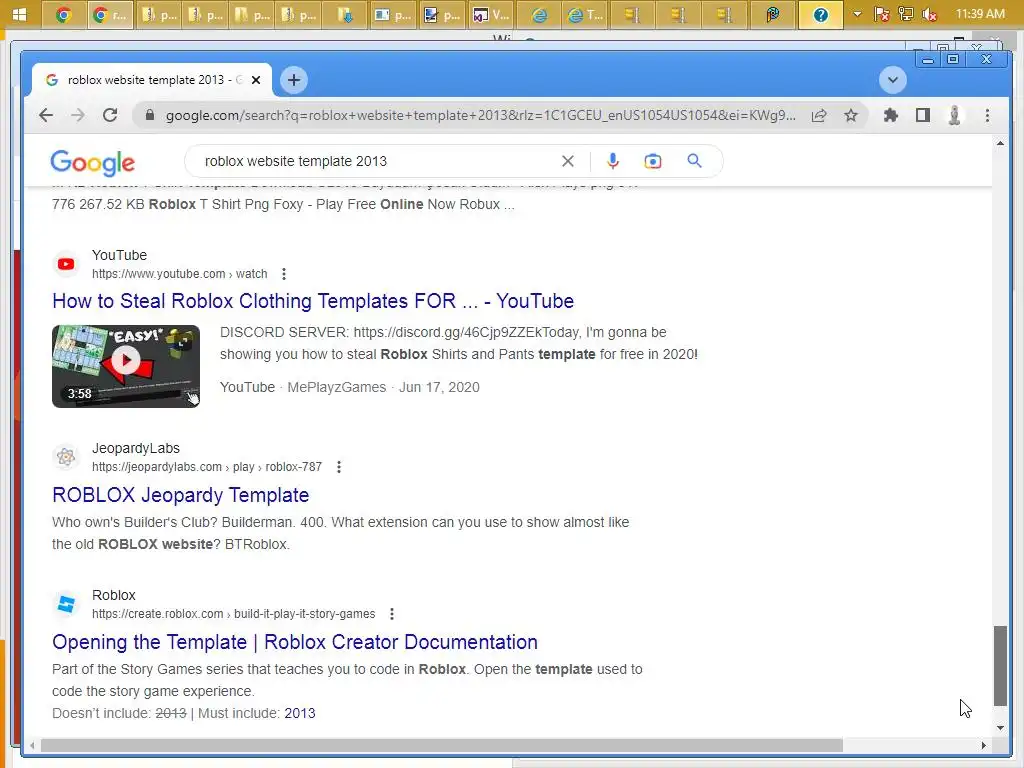
Task: Toggle Chrome side panel
Action: coord(922,116)
